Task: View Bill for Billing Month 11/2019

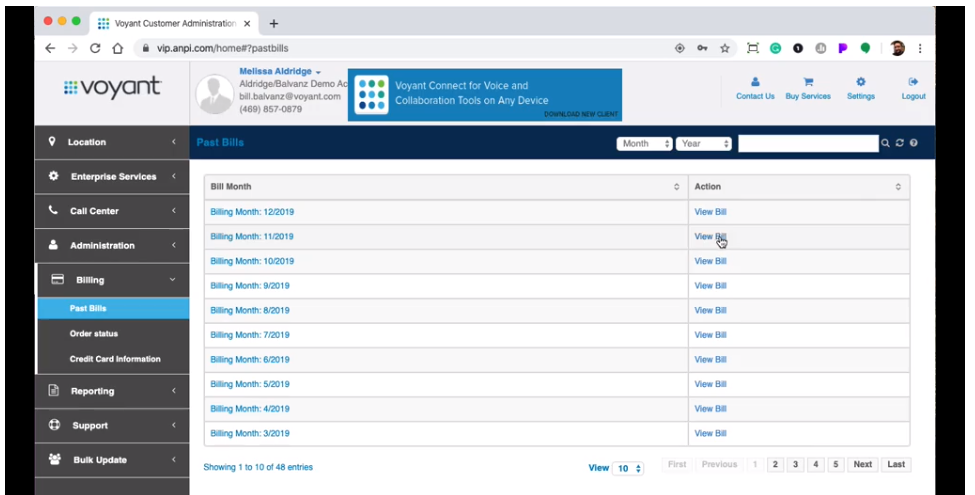Action: 710,237
